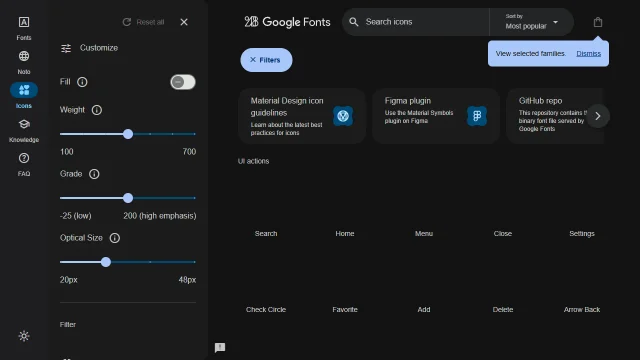Viewport: 640px width, 360px height.
Task: Close the Customize panel
Action: (x=184, y=22)
